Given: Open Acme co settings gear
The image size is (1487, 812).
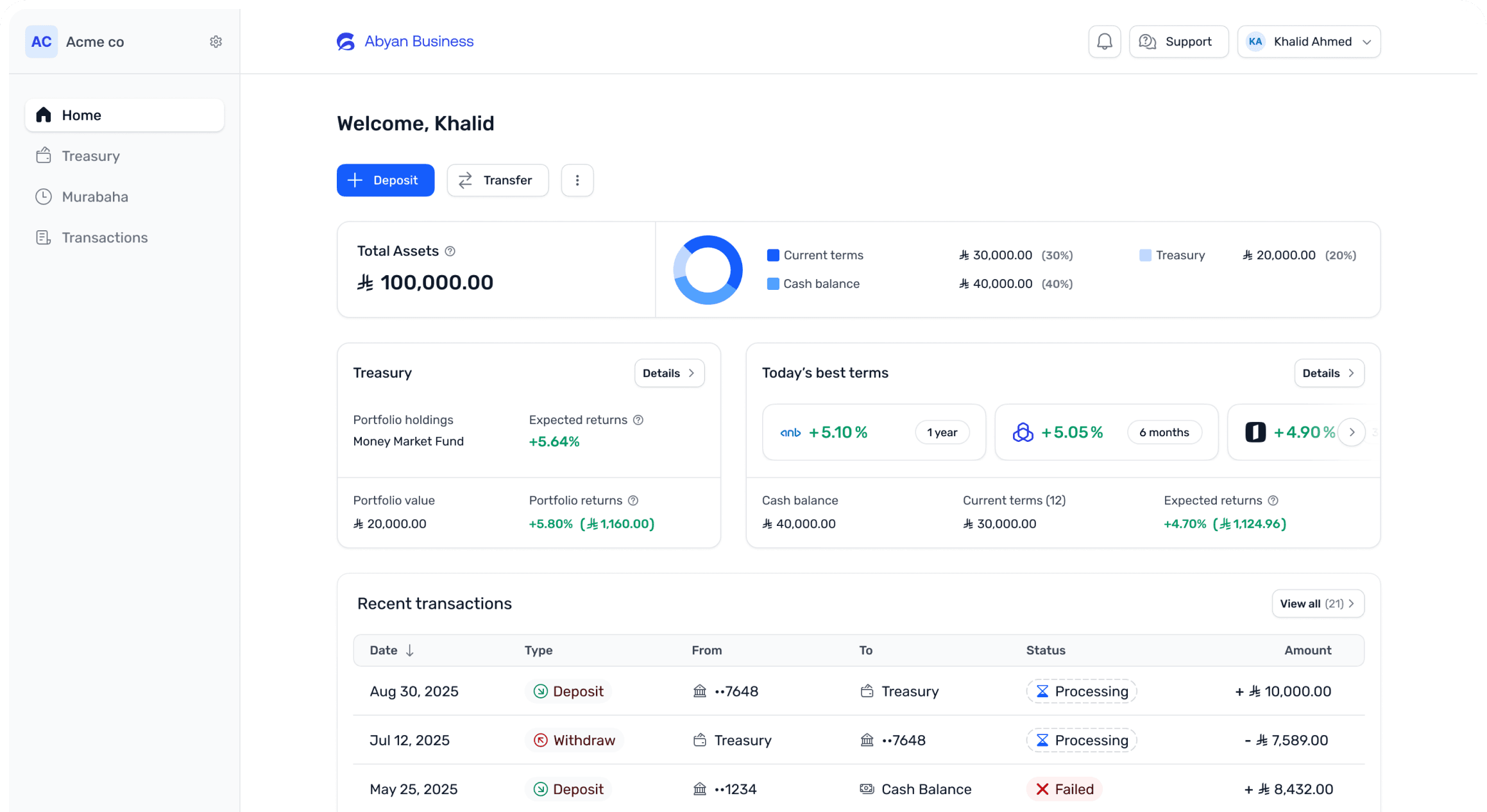Looking at the screenshot, I should pyautogui.click(x=216, y=42).
